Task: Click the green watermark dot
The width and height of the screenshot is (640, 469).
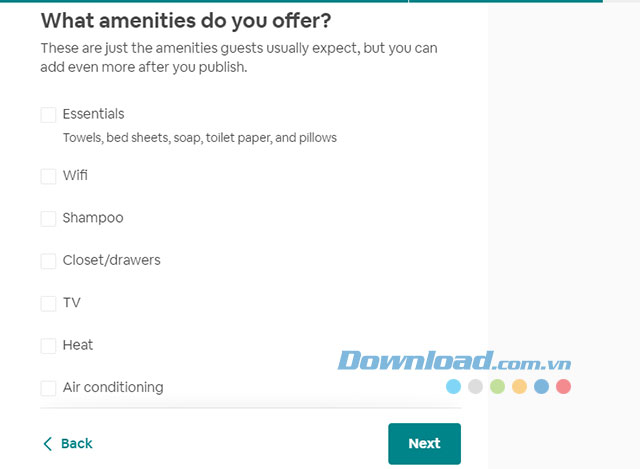Action: (x=498, y=386)
